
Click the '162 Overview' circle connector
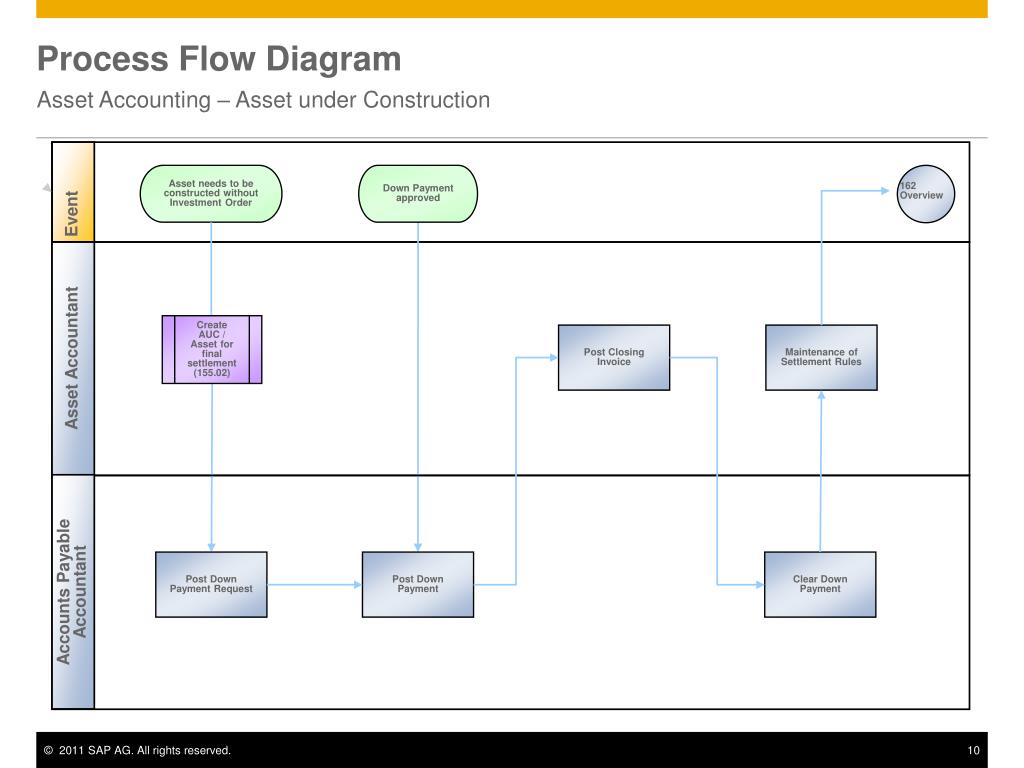pyautogui.click(x=925, y=194)
